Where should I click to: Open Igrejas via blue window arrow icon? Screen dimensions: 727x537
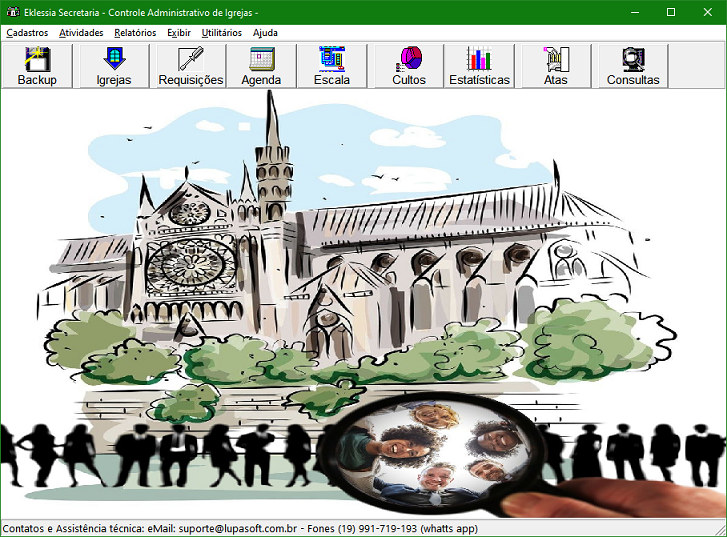[114, 66]
